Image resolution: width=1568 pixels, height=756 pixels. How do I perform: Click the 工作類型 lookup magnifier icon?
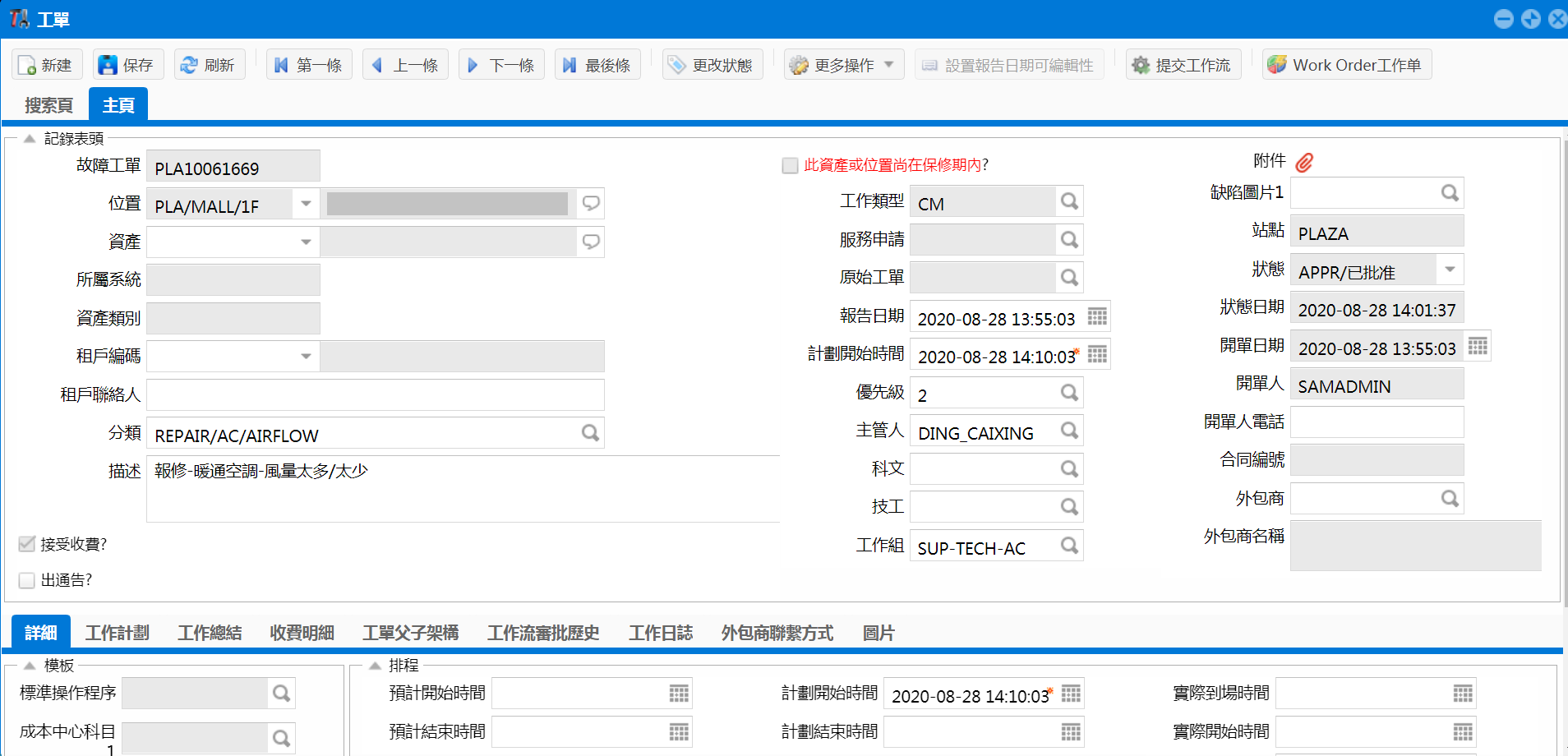1069,201
